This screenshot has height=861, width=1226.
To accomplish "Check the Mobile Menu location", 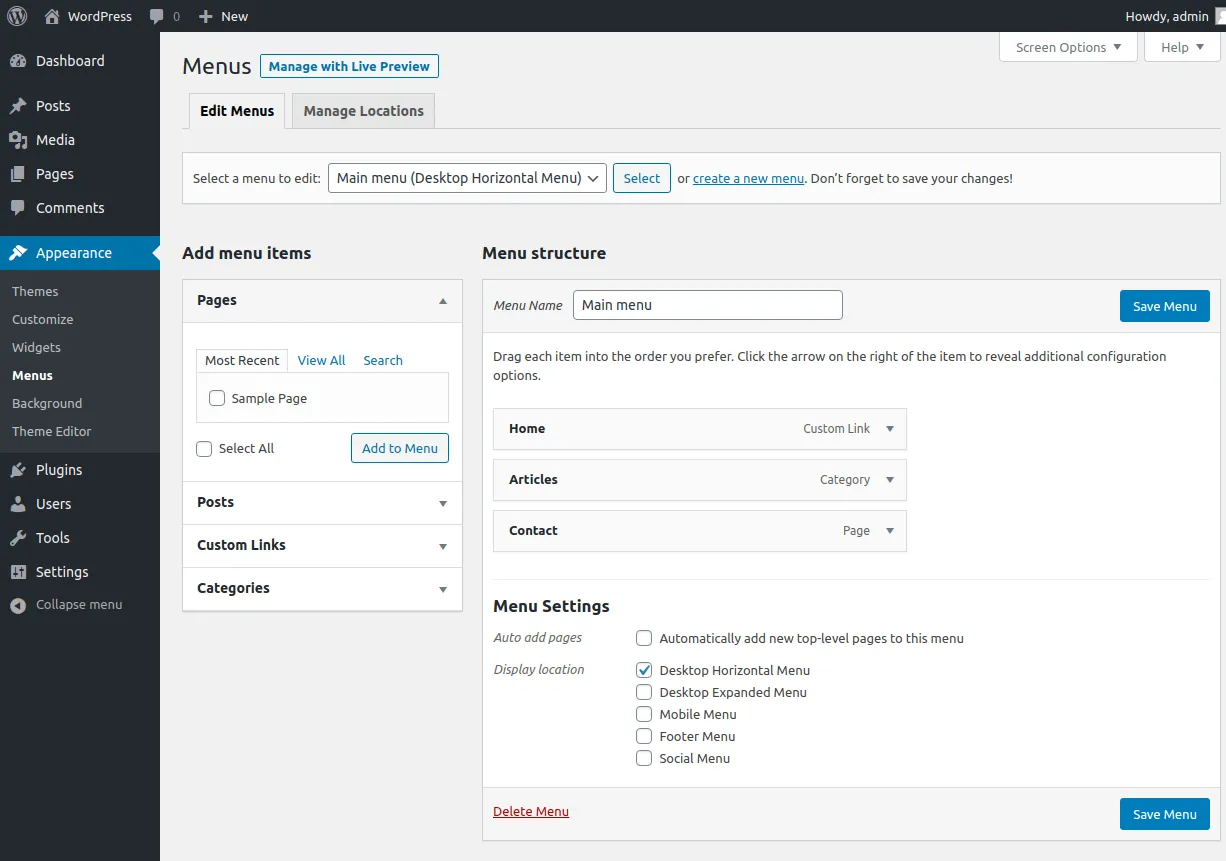I will 644,714.
